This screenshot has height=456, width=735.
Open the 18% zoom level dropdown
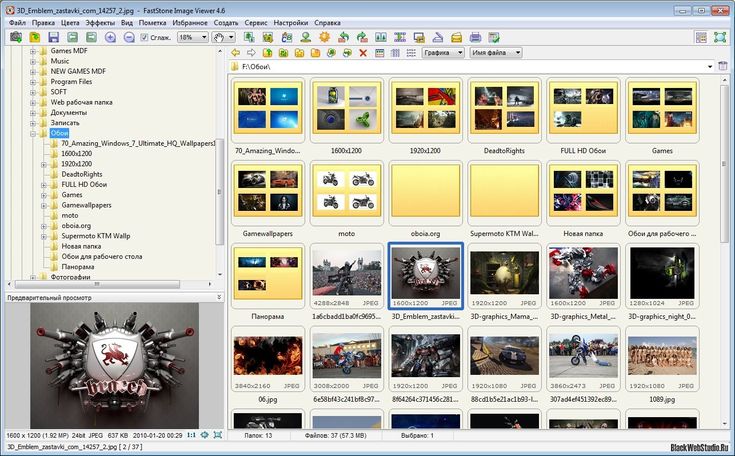[x=204, y=37]
